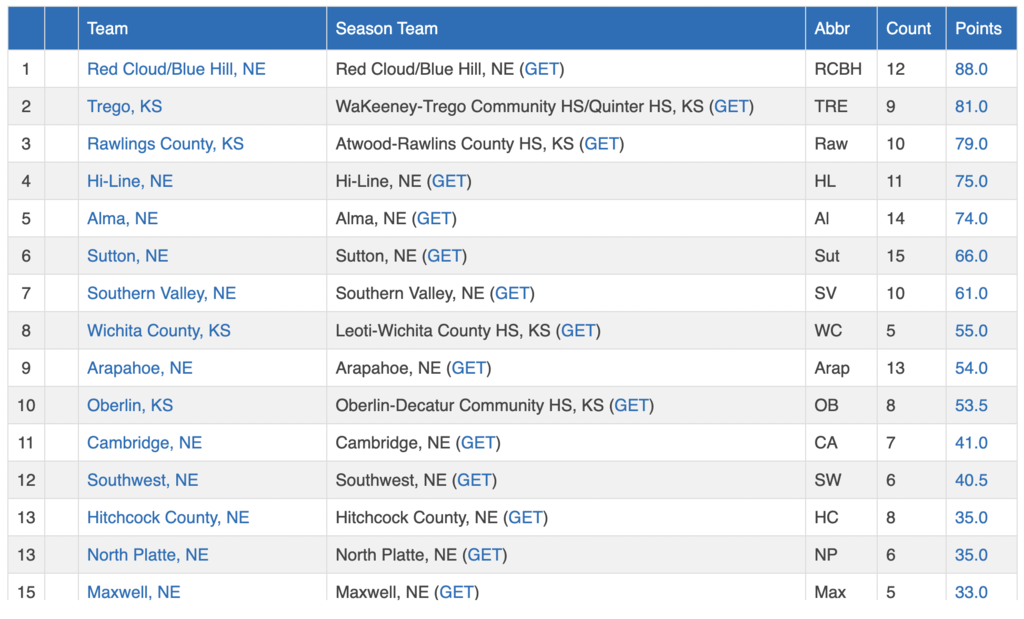
Task: Open GET link for Oberlin-Decatur Community HS
Action: [631, 405]
